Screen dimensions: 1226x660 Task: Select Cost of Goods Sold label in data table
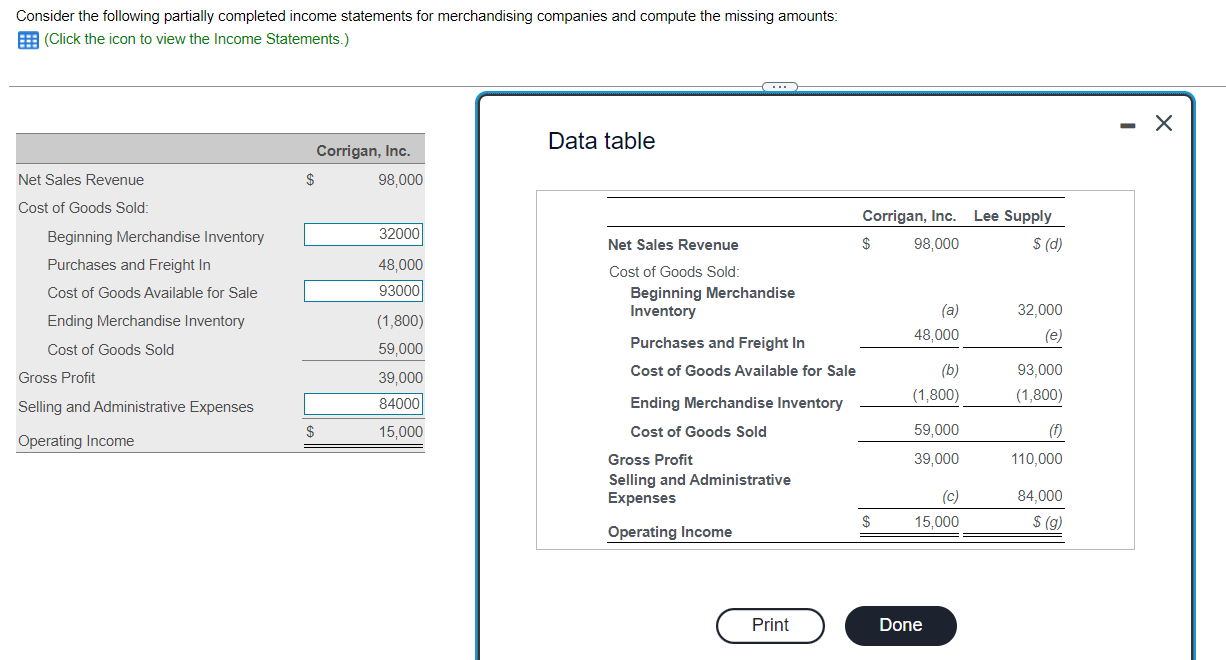point(698,432)
